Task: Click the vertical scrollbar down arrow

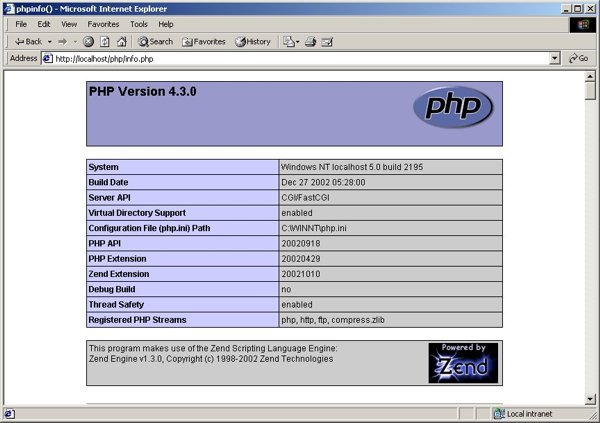Action: [x=590, y=399]
